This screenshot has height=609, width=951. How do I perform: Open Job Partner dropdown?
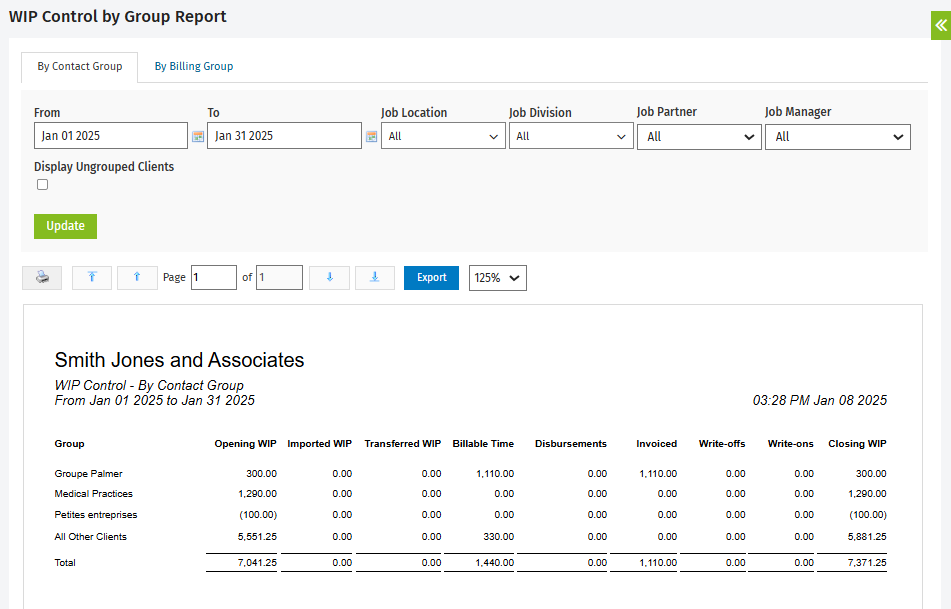(699, 137)
